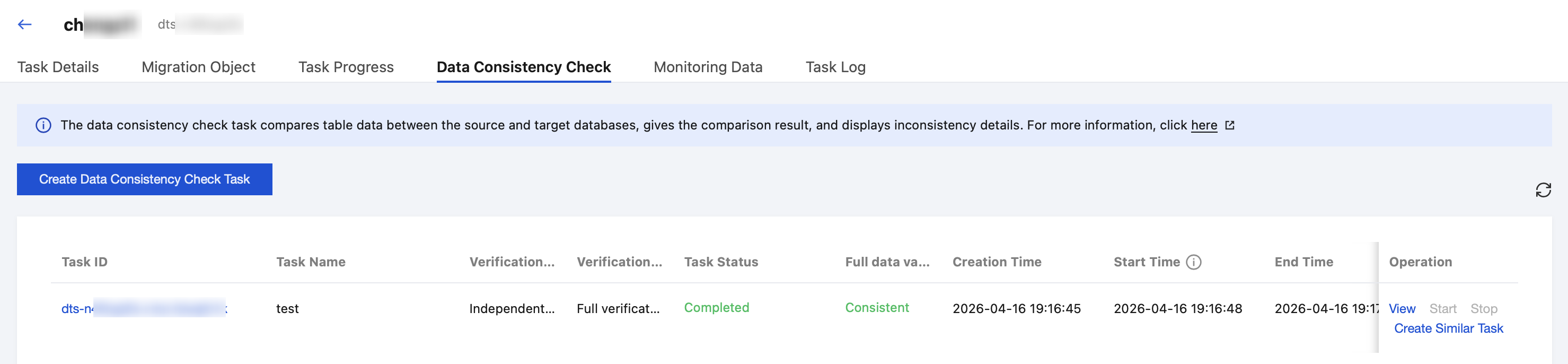This screenshot has width=1568, height=364.
Task: Click the Stop operation for test task
Action: pyautogui.click(x=1483, y=308)
